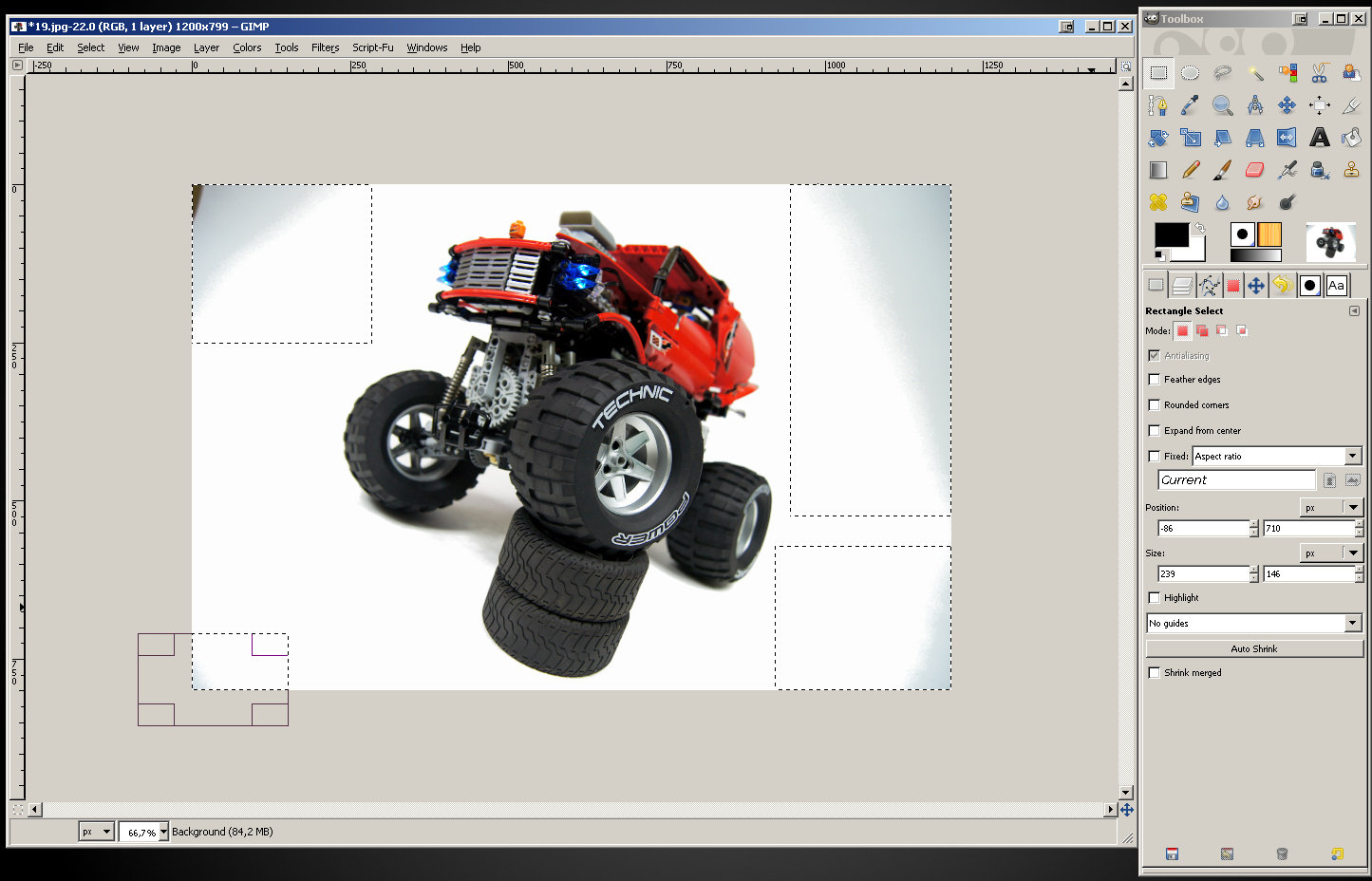
Task: Open the Filters menu
Action: point(325,47)
